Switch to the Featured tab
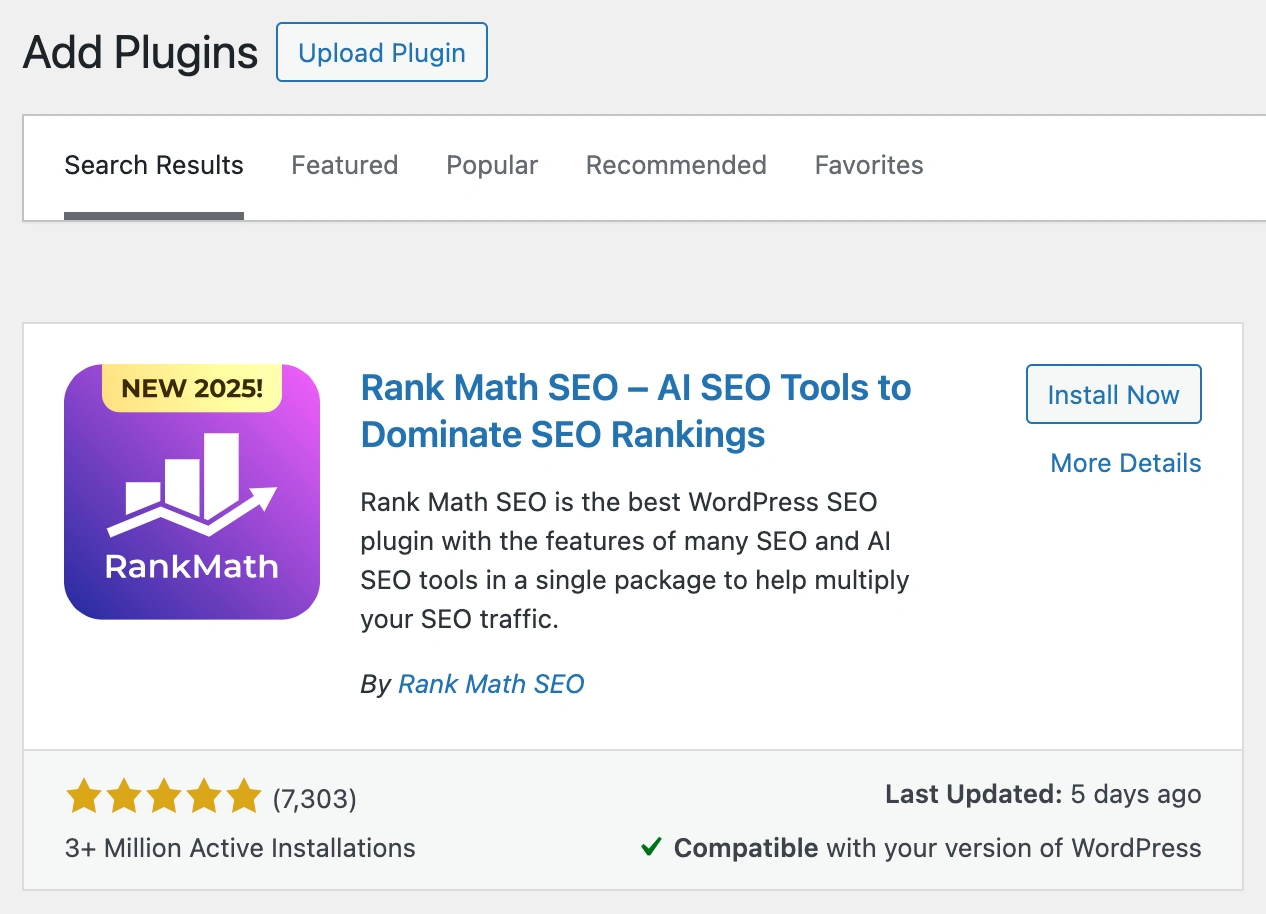This screenshot has height=914, width=1266. tap(344, 165)
